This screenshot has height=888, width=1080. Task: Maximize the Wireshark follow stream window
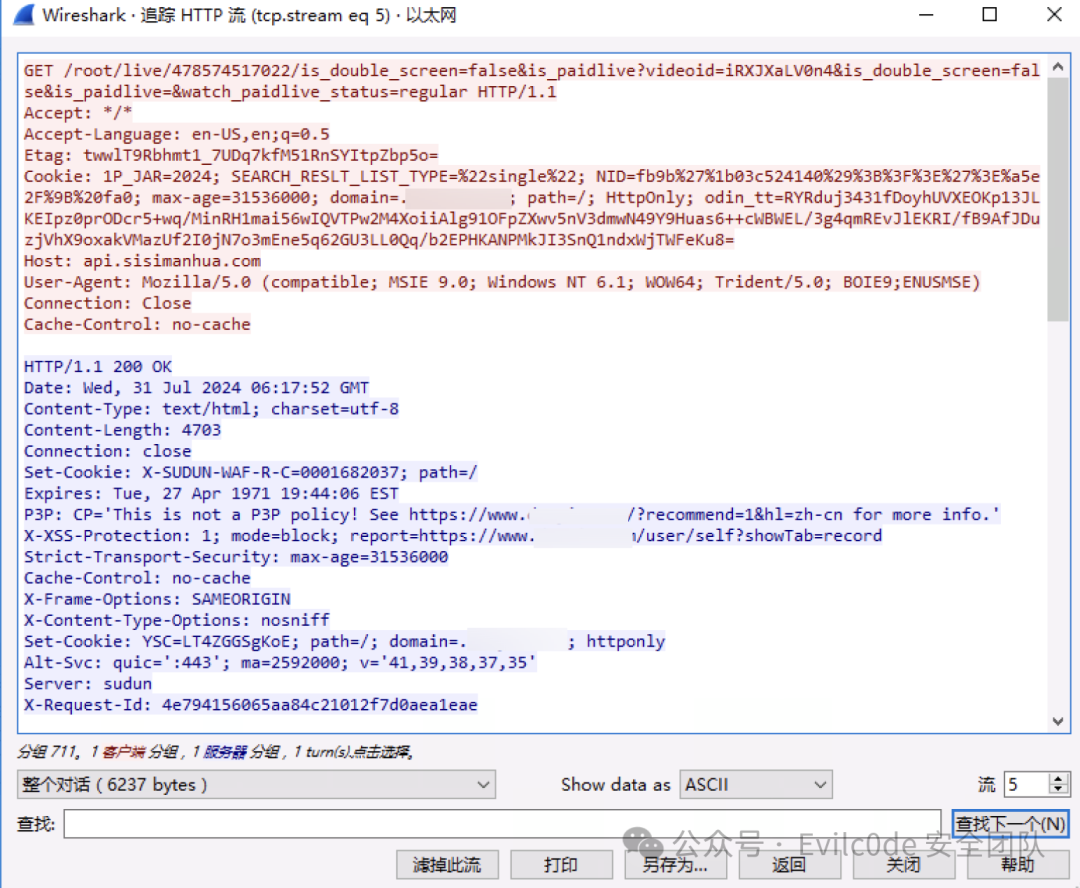click(x=990, y=14)
